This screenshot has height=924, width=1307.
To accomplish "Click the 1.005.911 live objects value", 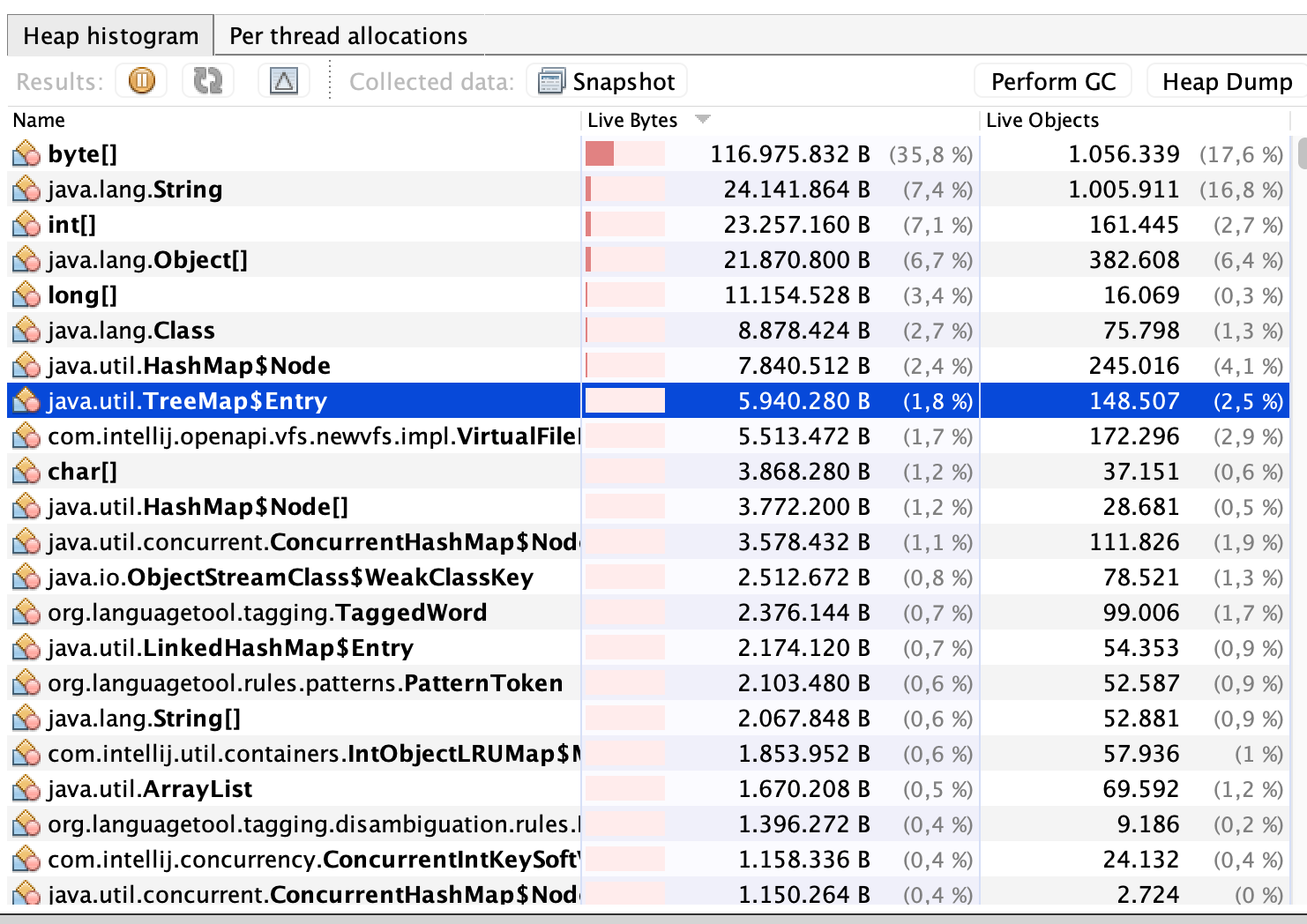I will [1124, 190].
